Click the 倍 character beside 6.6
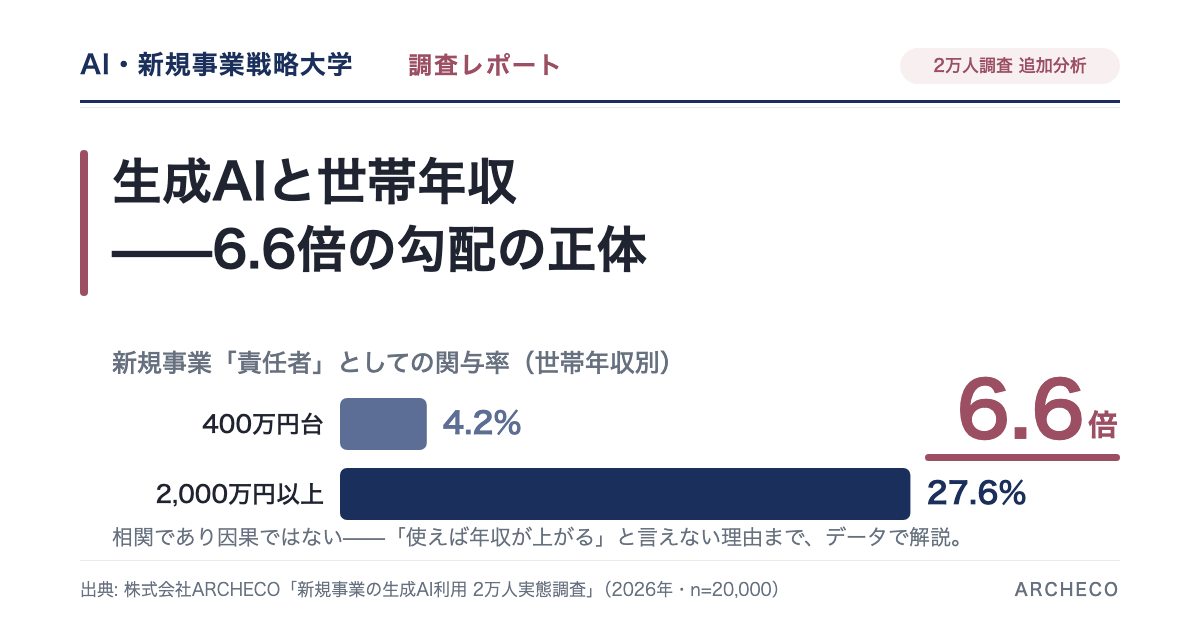This screenshot has width=1200, height=630. (1103, 425)
